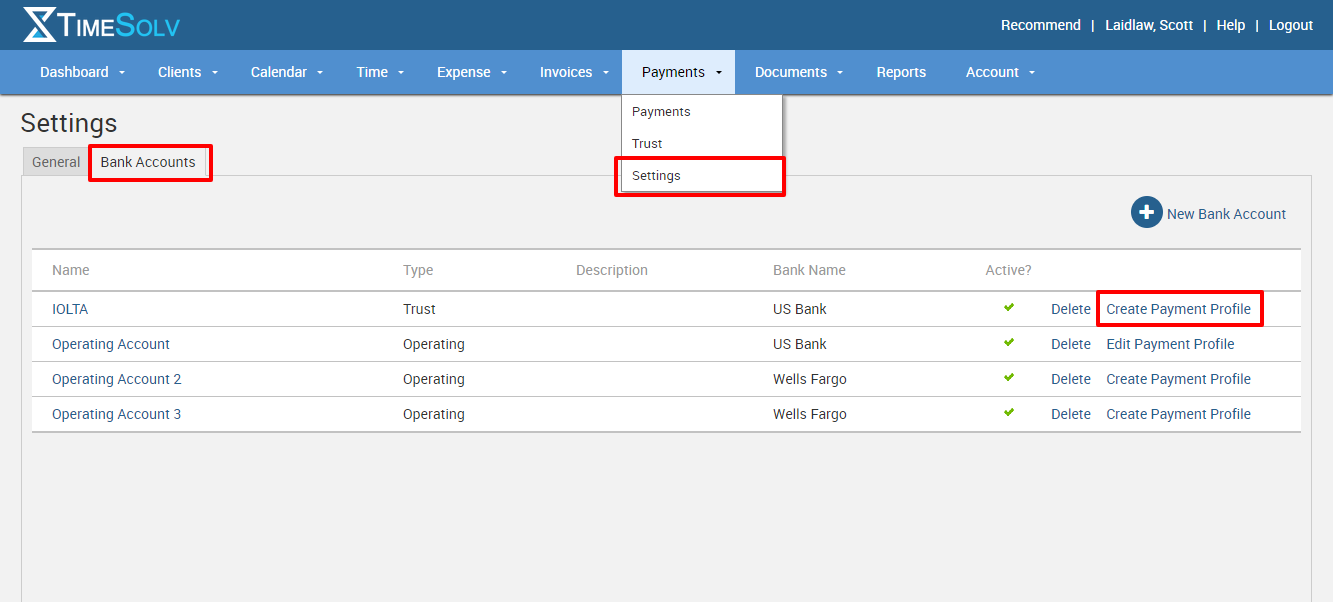The height and width of the screenshot is (602, 1333).
Task: Switch to the General tab
Action: 56,162
